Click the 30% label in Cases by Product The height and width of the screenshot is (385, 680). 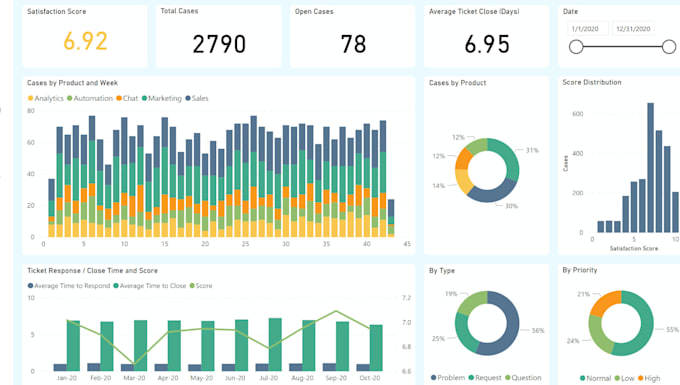[x=511, y=206]
